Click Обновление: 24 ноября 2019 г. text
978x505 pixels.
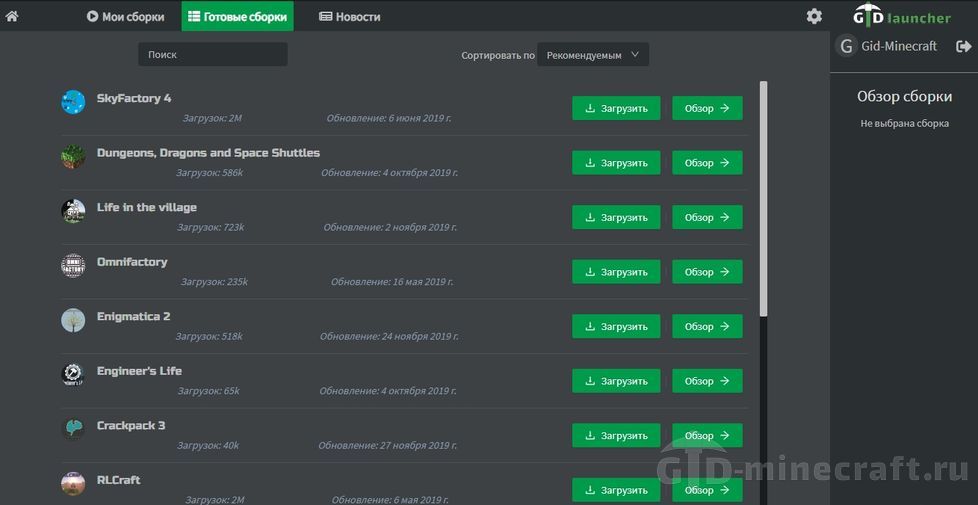point(389,336)
